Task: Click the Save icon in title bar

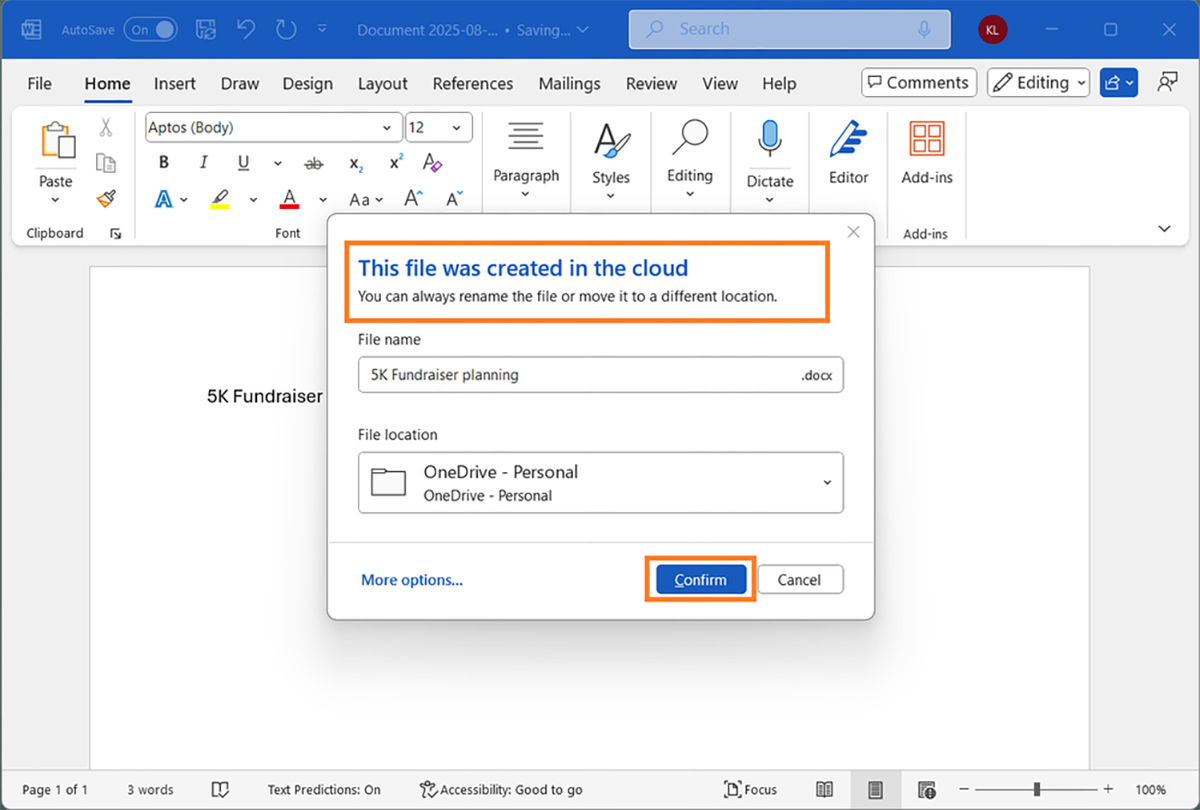Action: (x=206, y=30)
